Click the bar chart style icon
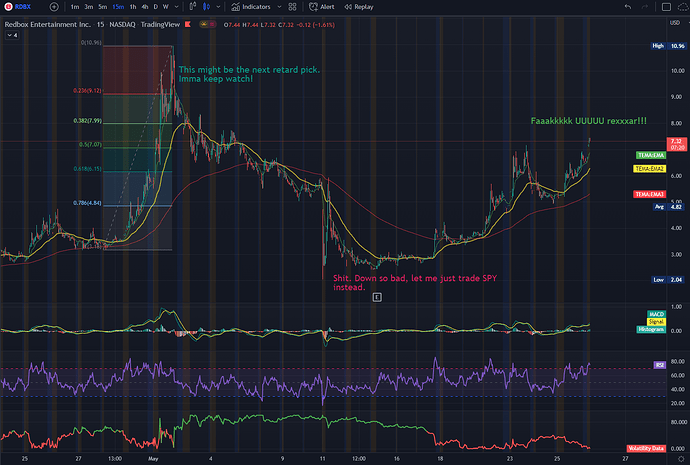The height and width of the screenshot is (465, 690). click(193, 7)
